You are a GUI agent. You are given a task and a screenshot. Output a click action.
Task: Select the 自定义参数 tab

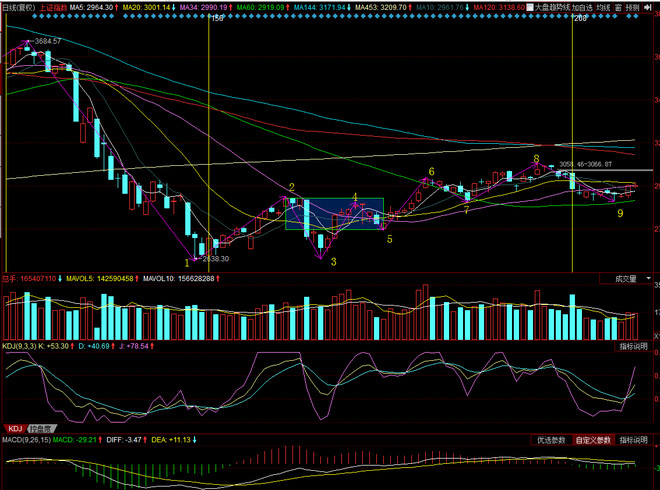point(593,440)
